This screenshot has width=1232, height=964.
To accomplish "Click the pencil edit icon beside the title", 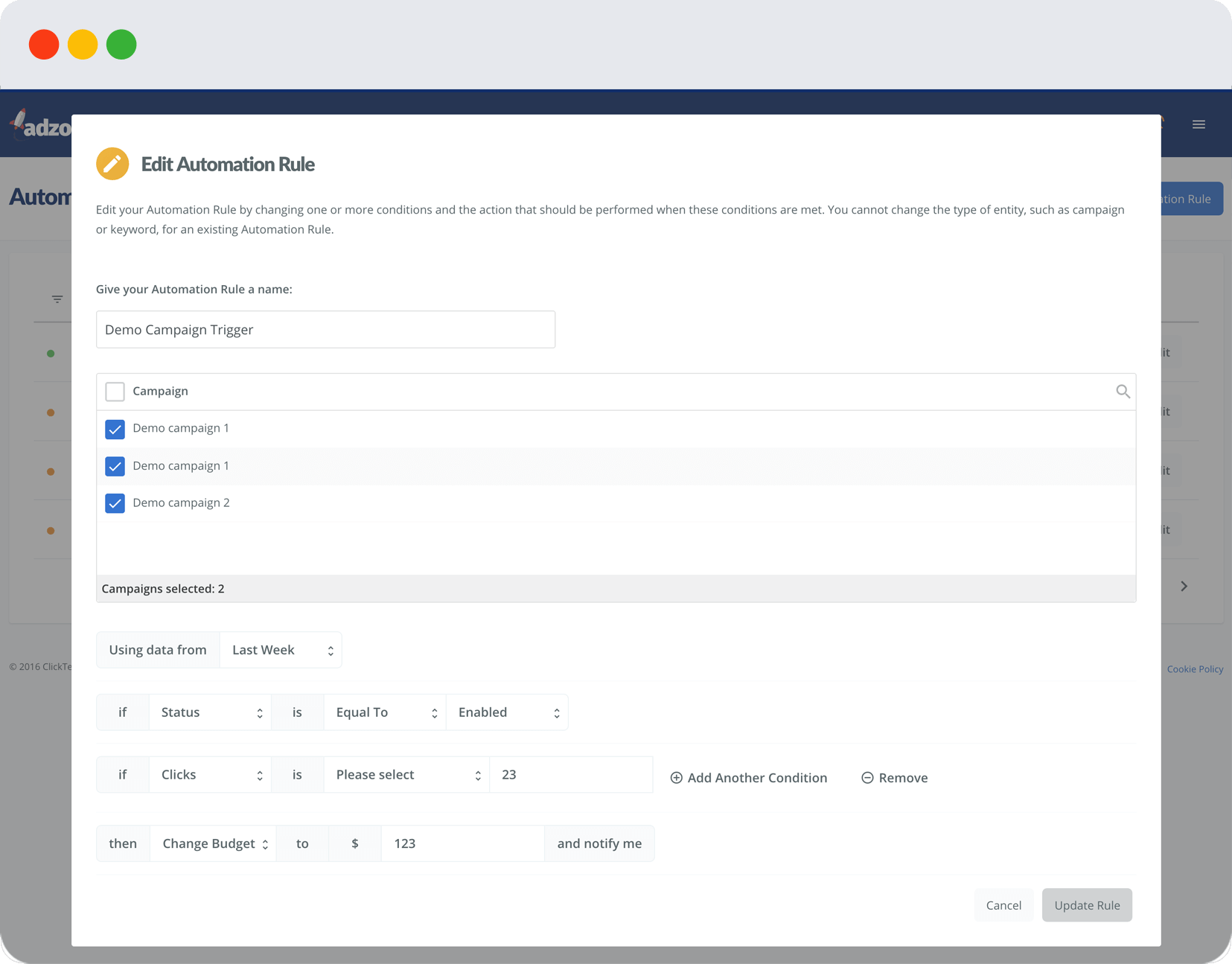I will (112, 164).
